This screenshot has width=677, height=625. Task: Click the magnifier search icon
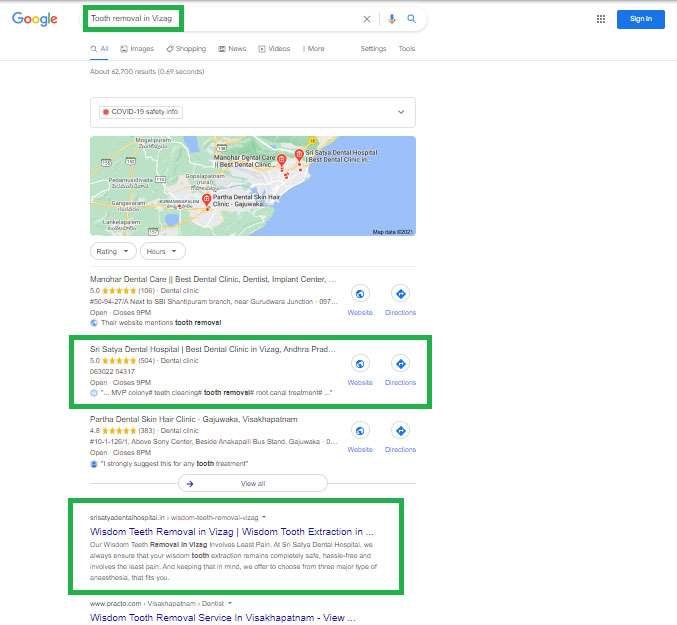click(411, 19)
